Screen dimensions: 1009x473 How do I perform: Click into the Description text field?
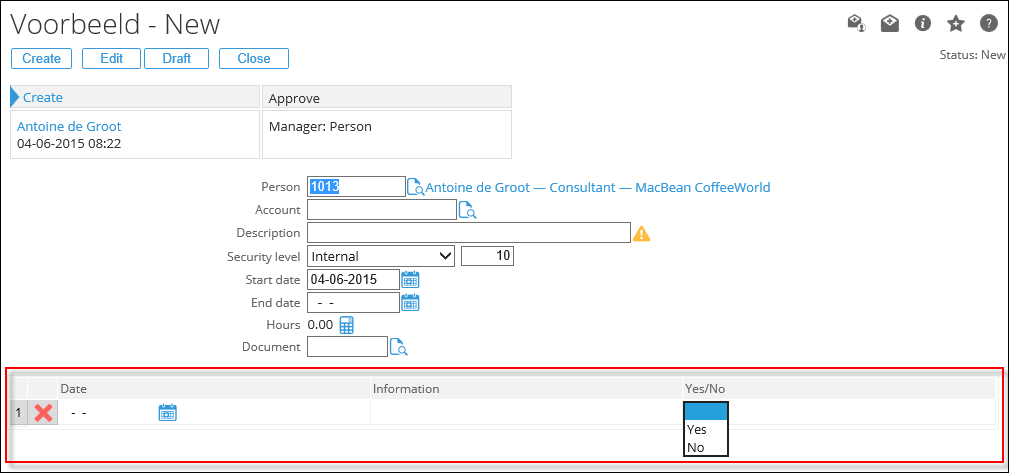coord(468,233)
